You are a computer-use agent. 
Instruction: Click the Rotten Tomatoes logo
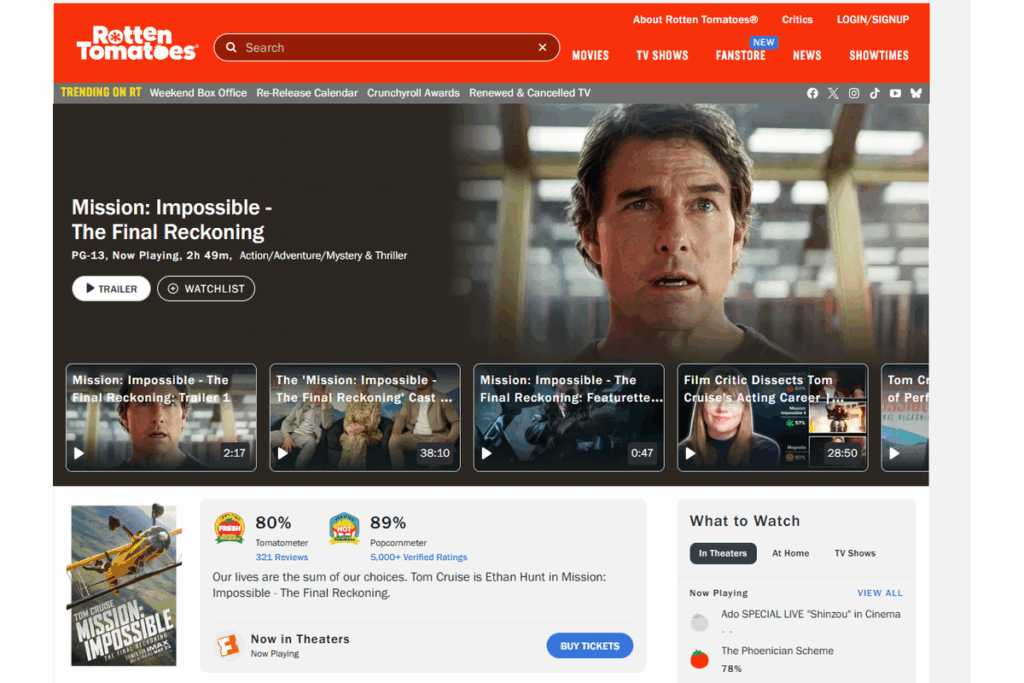point(137,43)
